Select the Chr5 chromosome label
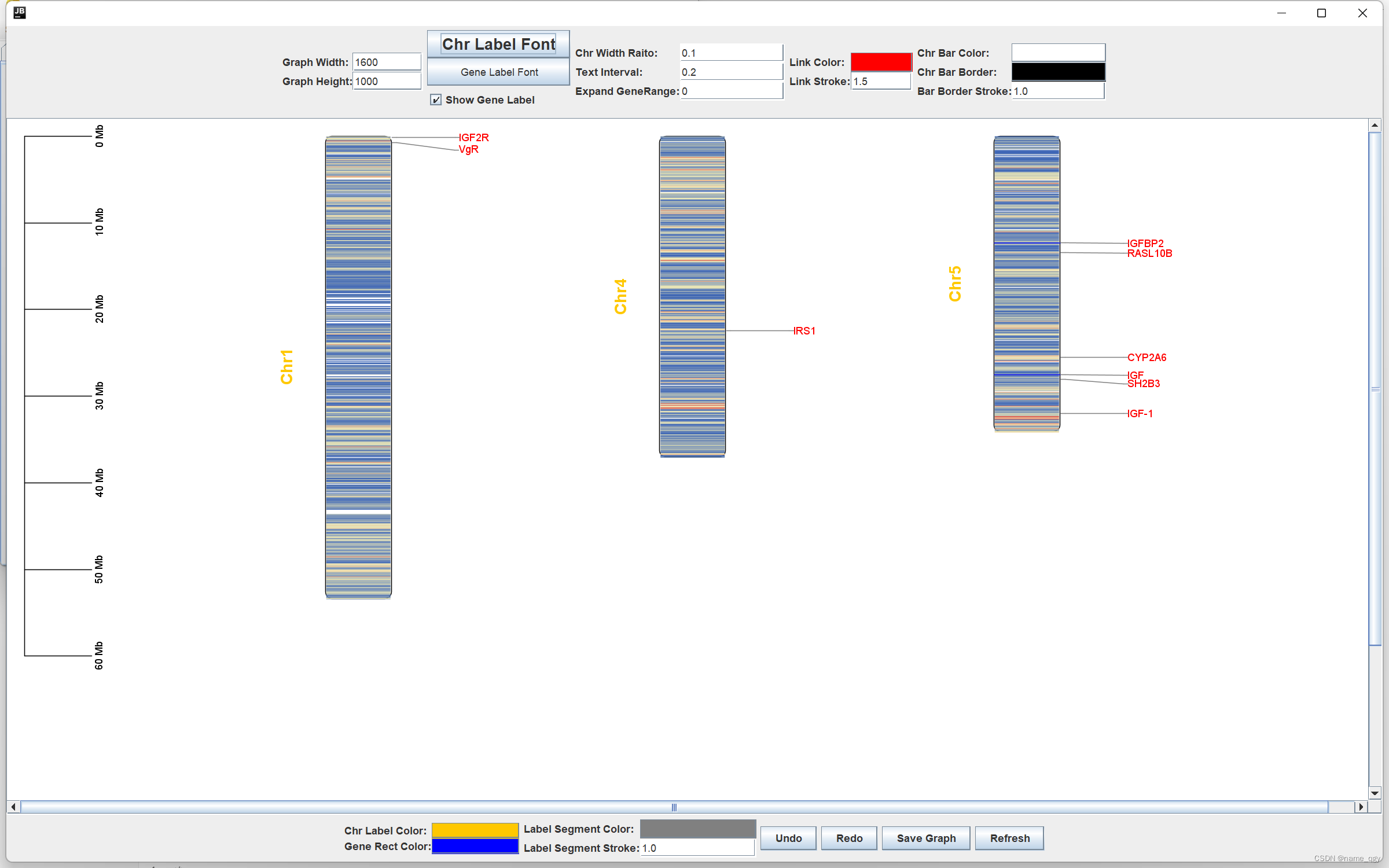The height and width of the screenshot is (868, 1389). 955,284
